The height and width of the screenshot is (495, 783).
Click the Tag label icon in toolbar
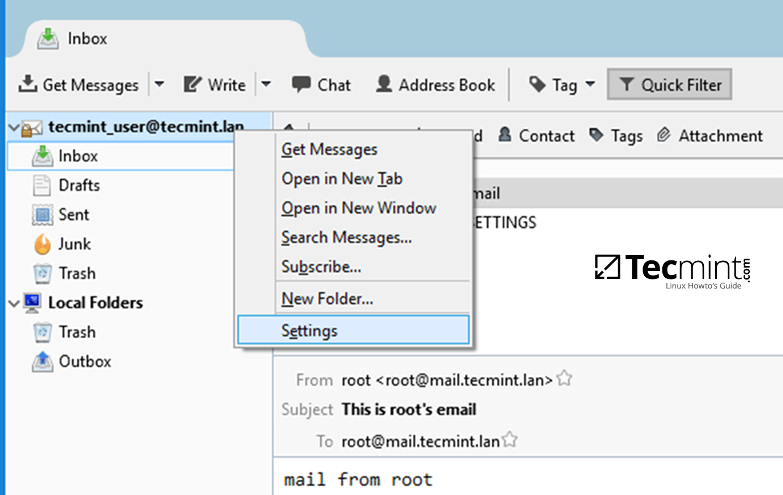[537, 84]
